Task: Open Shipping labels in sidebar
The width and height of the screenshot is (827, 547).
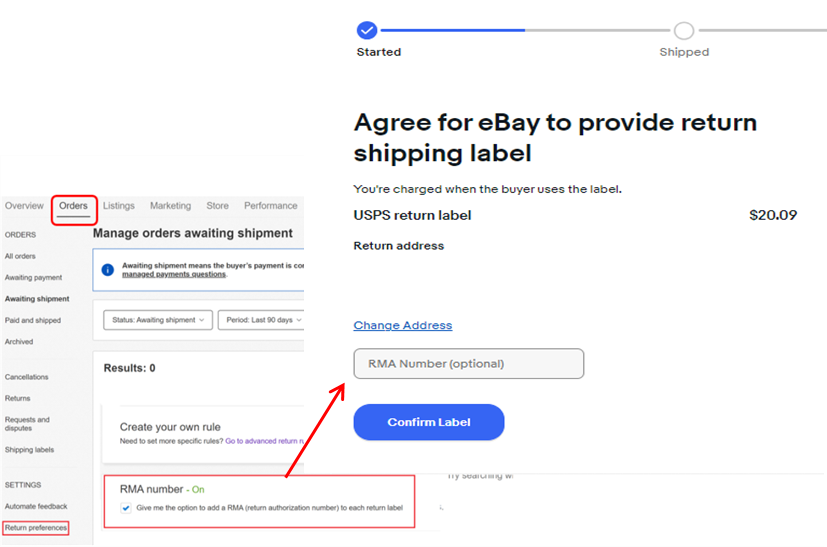Action: (x=30, y=449)
